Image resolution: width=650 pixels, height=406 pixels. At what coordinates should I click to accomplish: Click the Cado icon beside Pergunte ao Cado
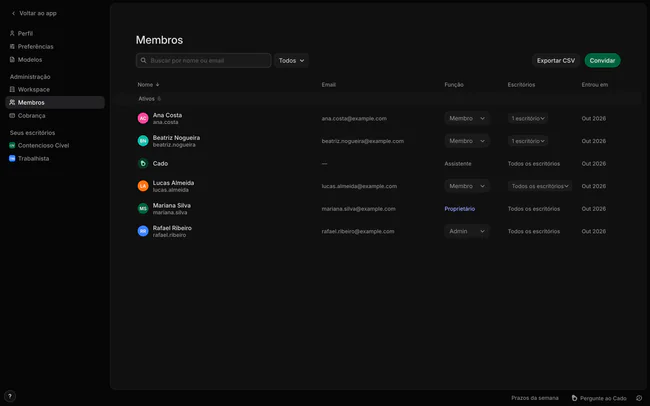tap(574, 398)
